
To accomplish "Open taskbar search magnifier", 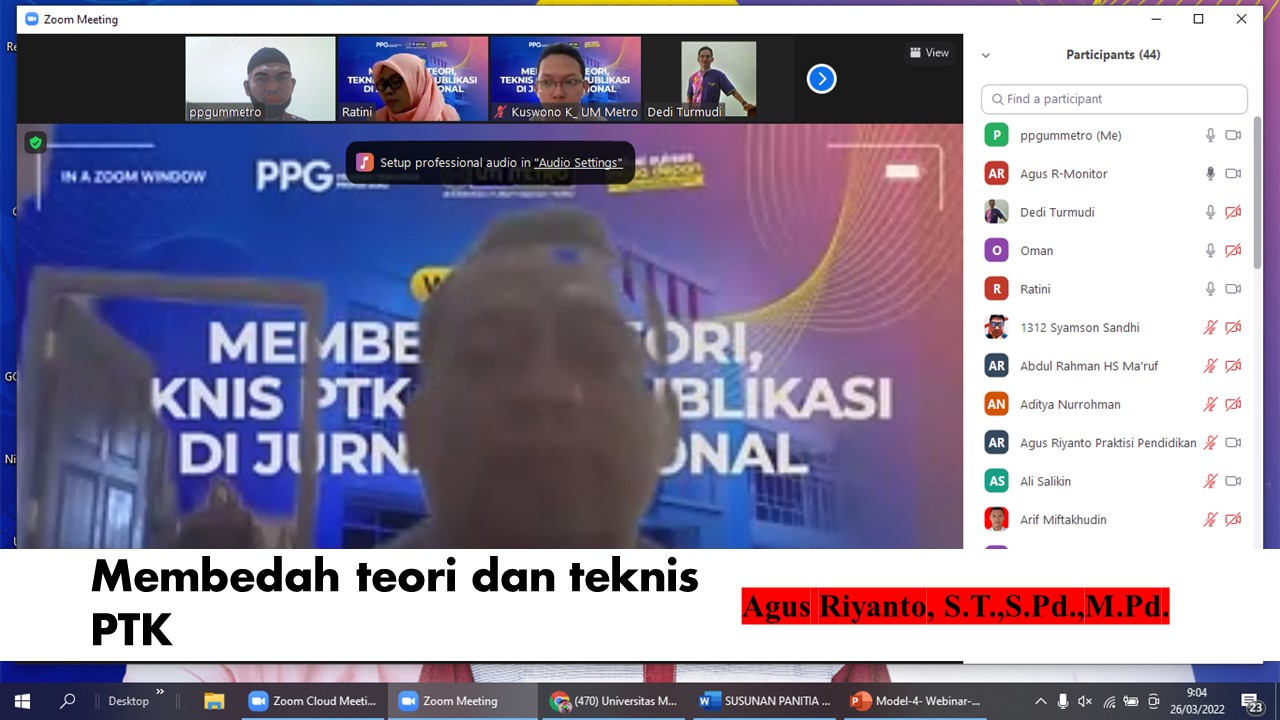I will (x=68, y=701).
